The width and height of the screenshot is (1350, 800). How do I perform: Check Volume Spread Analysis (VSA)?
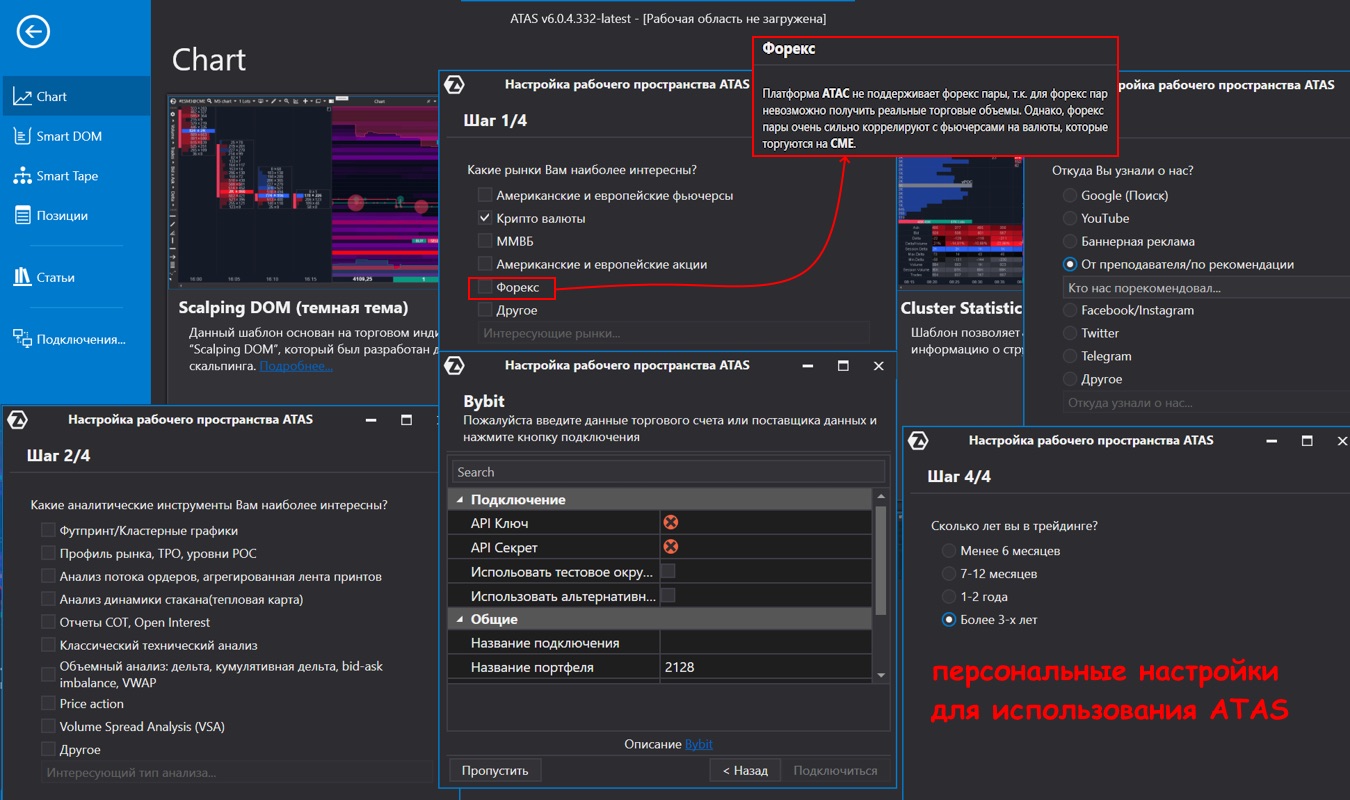48,726
